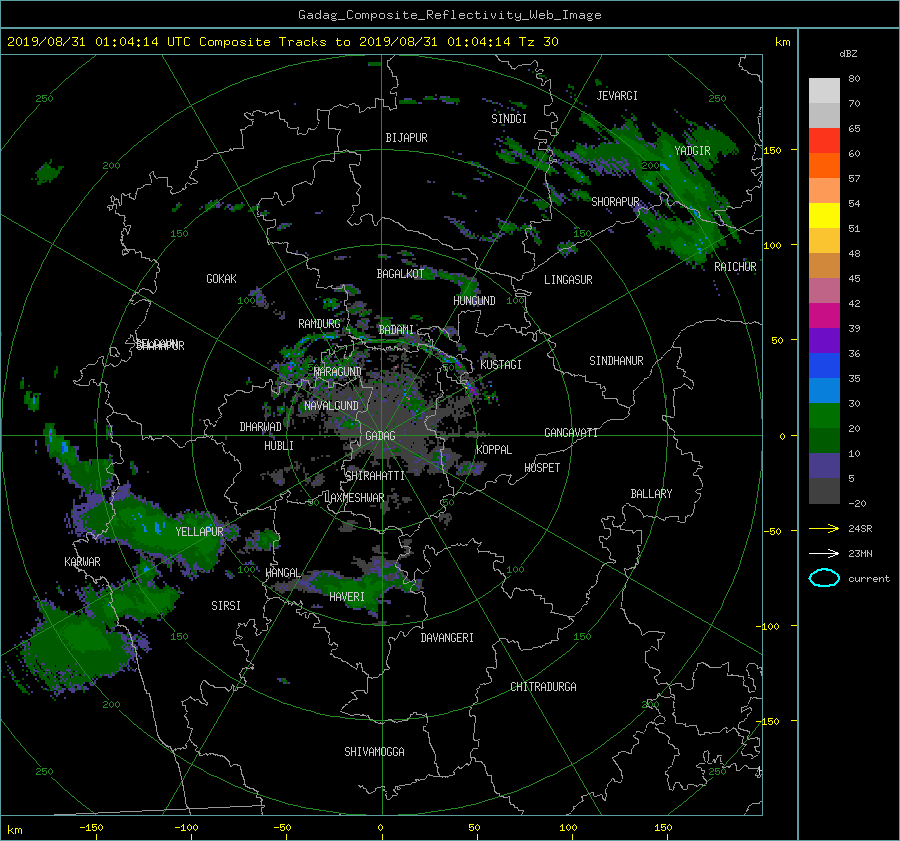
Task: Click the 'SHORAPUR' city label
Action: 615,202
